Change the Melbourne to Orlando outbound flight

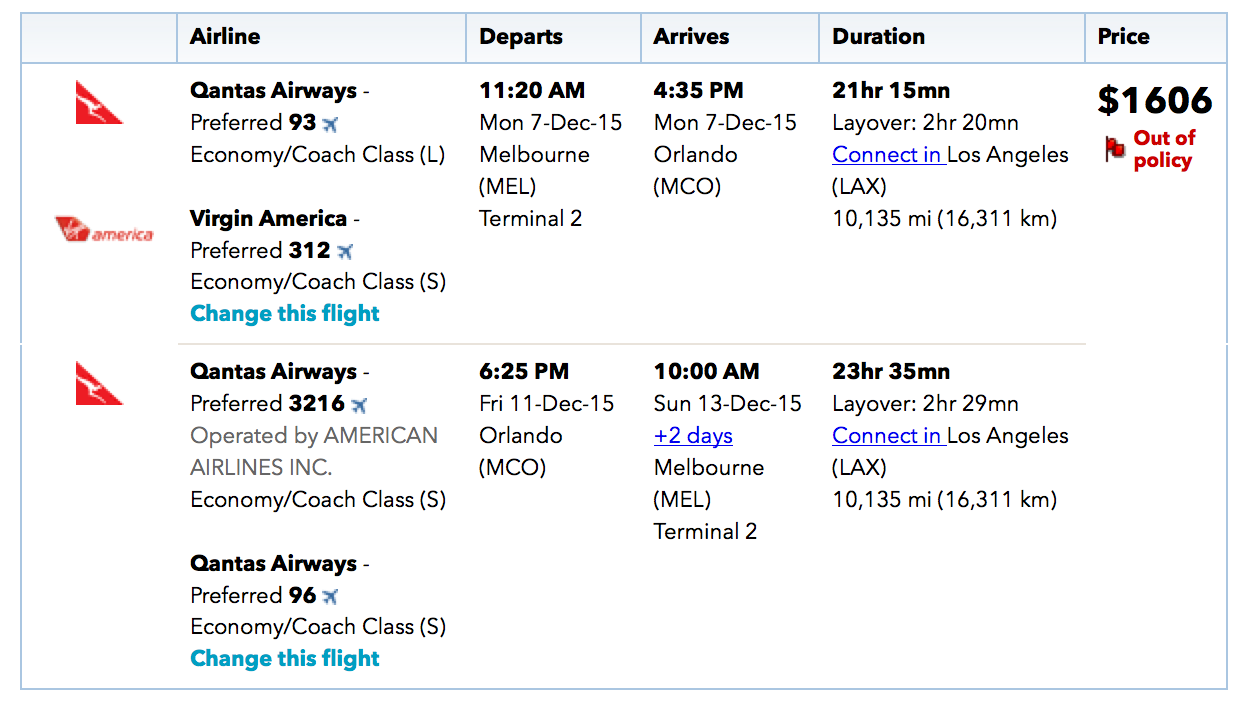coord(285,314)
